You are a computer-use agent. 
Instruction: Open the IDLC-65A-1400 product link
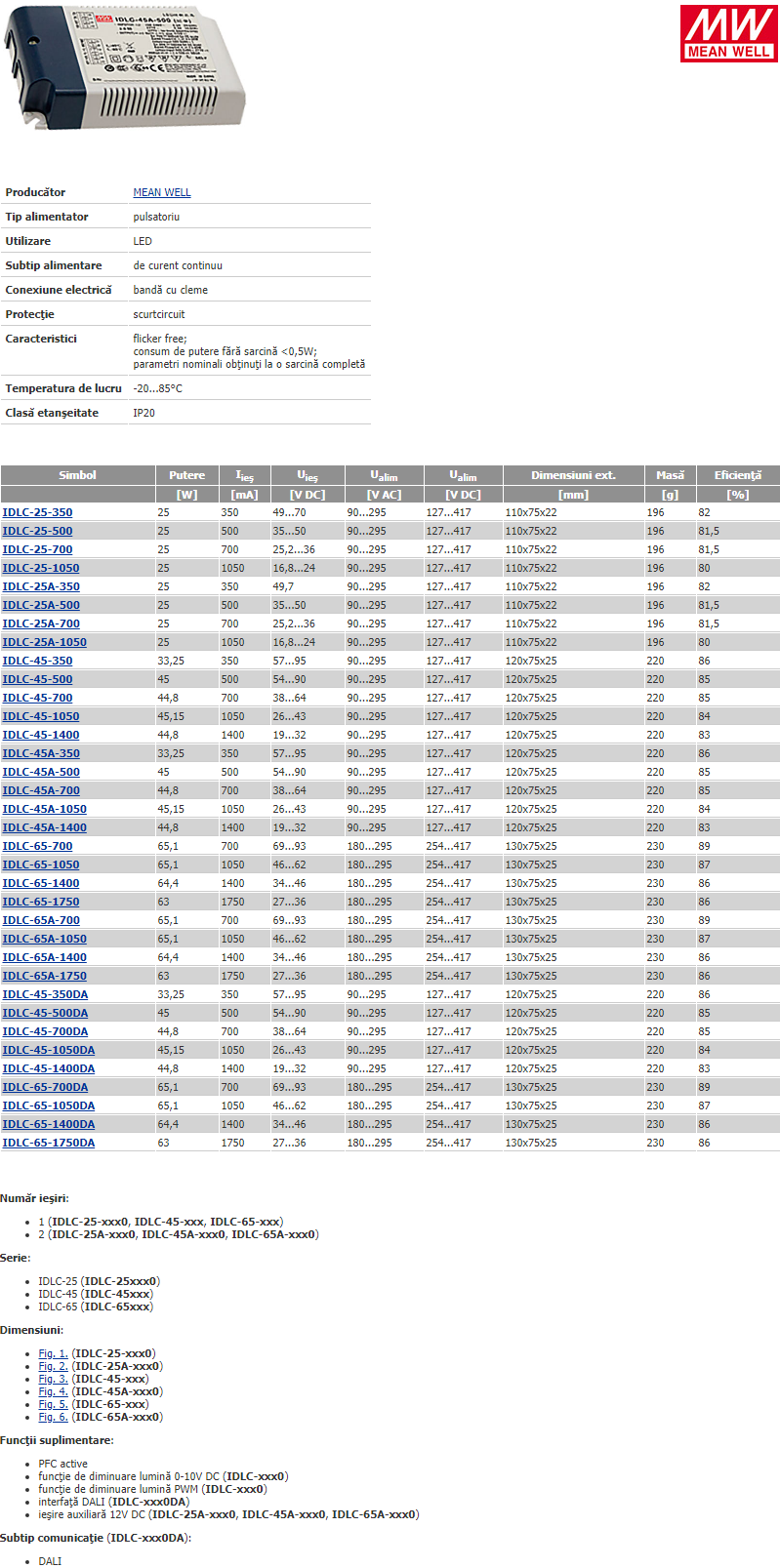click(44, 957)
